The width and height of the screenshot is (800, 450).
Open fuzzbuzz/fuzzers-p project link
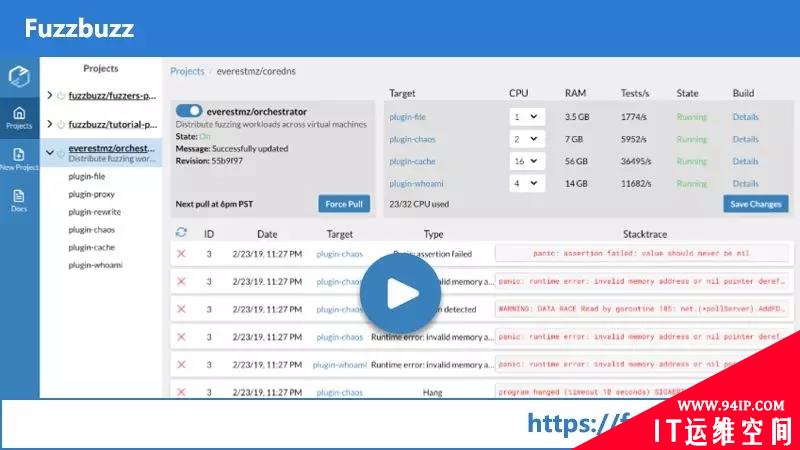(x=112, y=95)
